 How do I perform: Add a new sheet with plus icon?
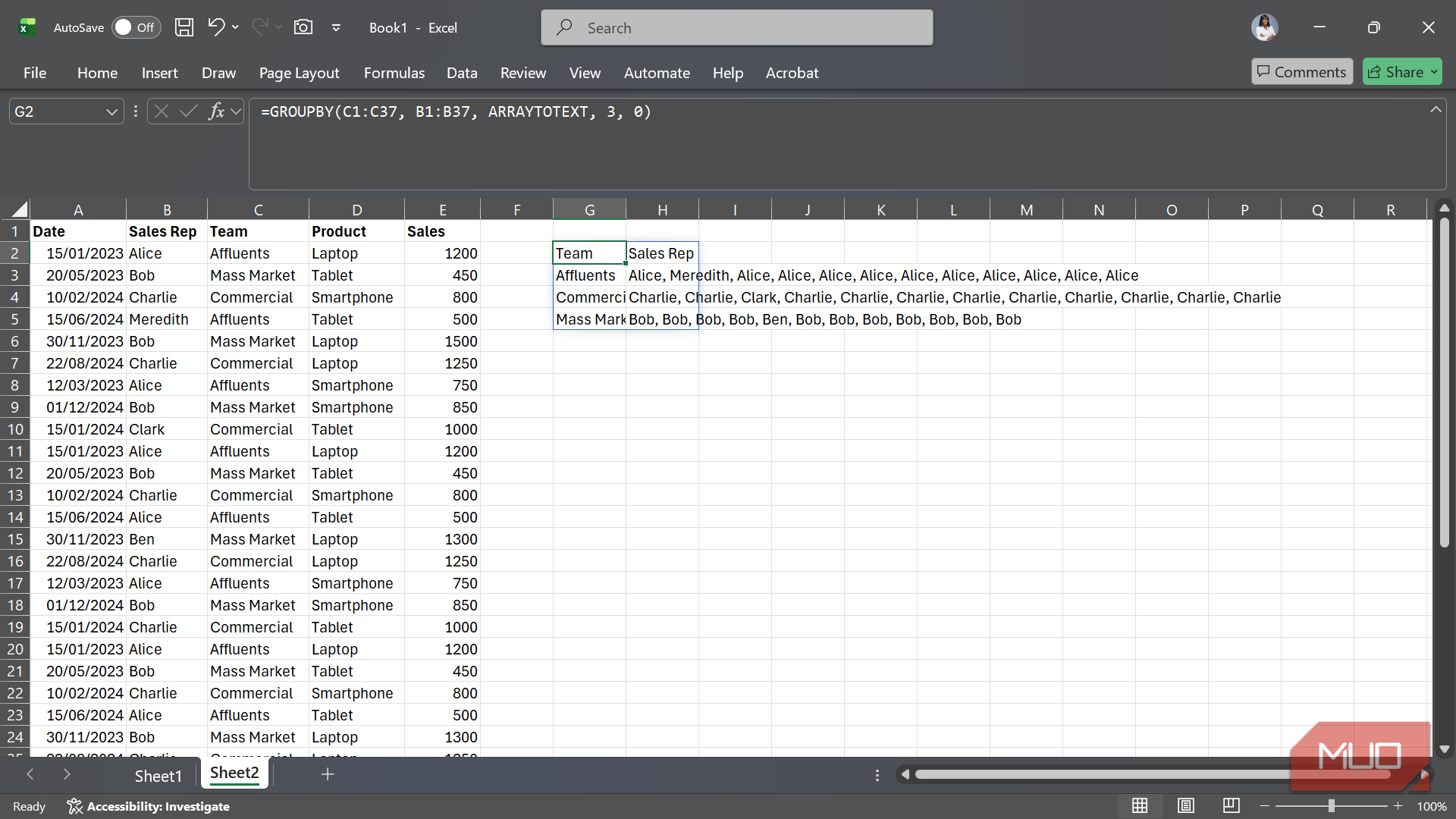coord(328,774)
